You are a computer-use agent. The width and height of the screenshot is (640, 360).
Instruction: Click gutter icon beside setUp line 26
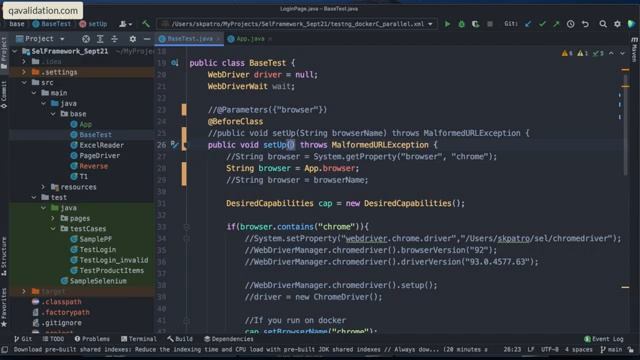[174, 144]
